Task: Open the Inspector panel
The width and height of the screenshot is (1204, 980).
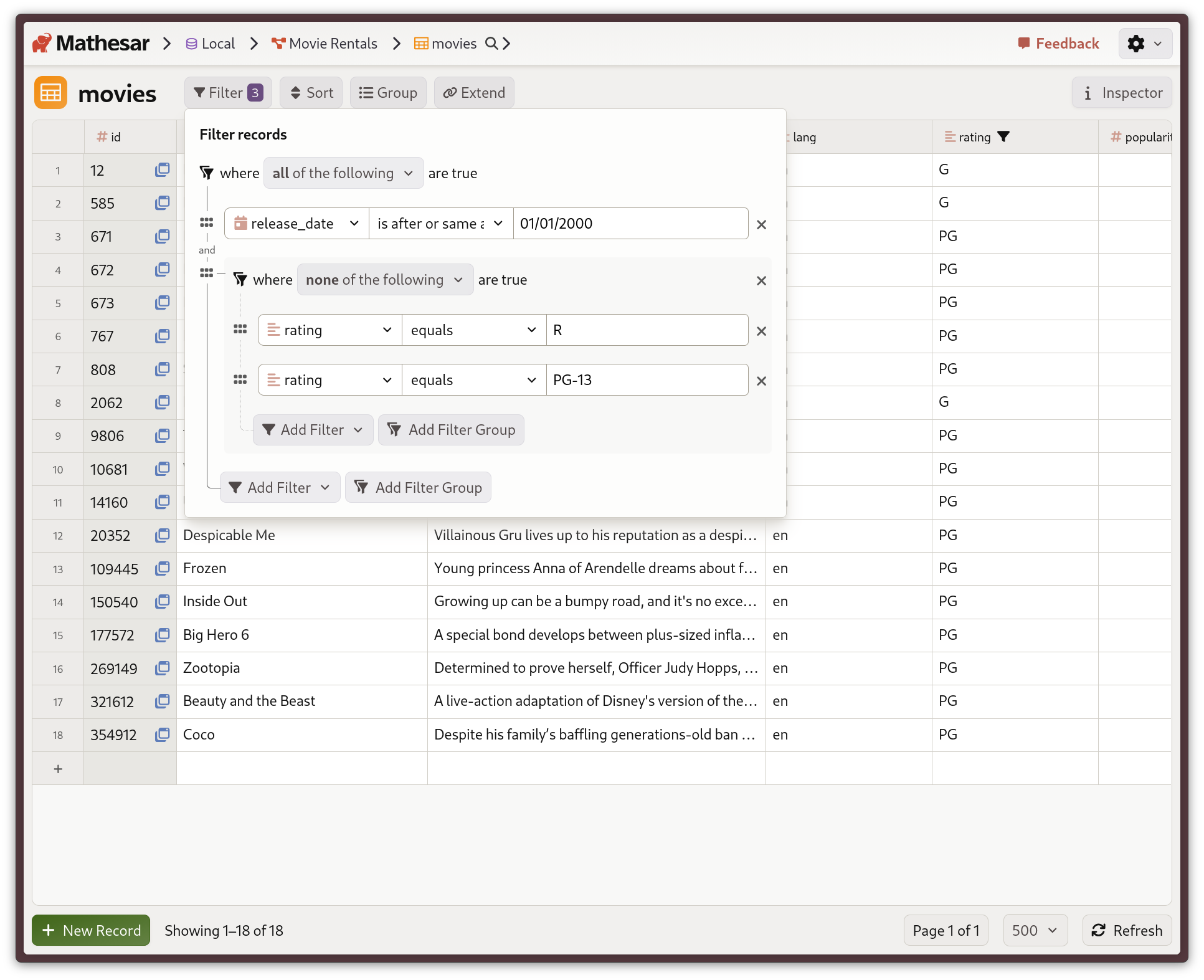Action: click(x=1121, y=92)
